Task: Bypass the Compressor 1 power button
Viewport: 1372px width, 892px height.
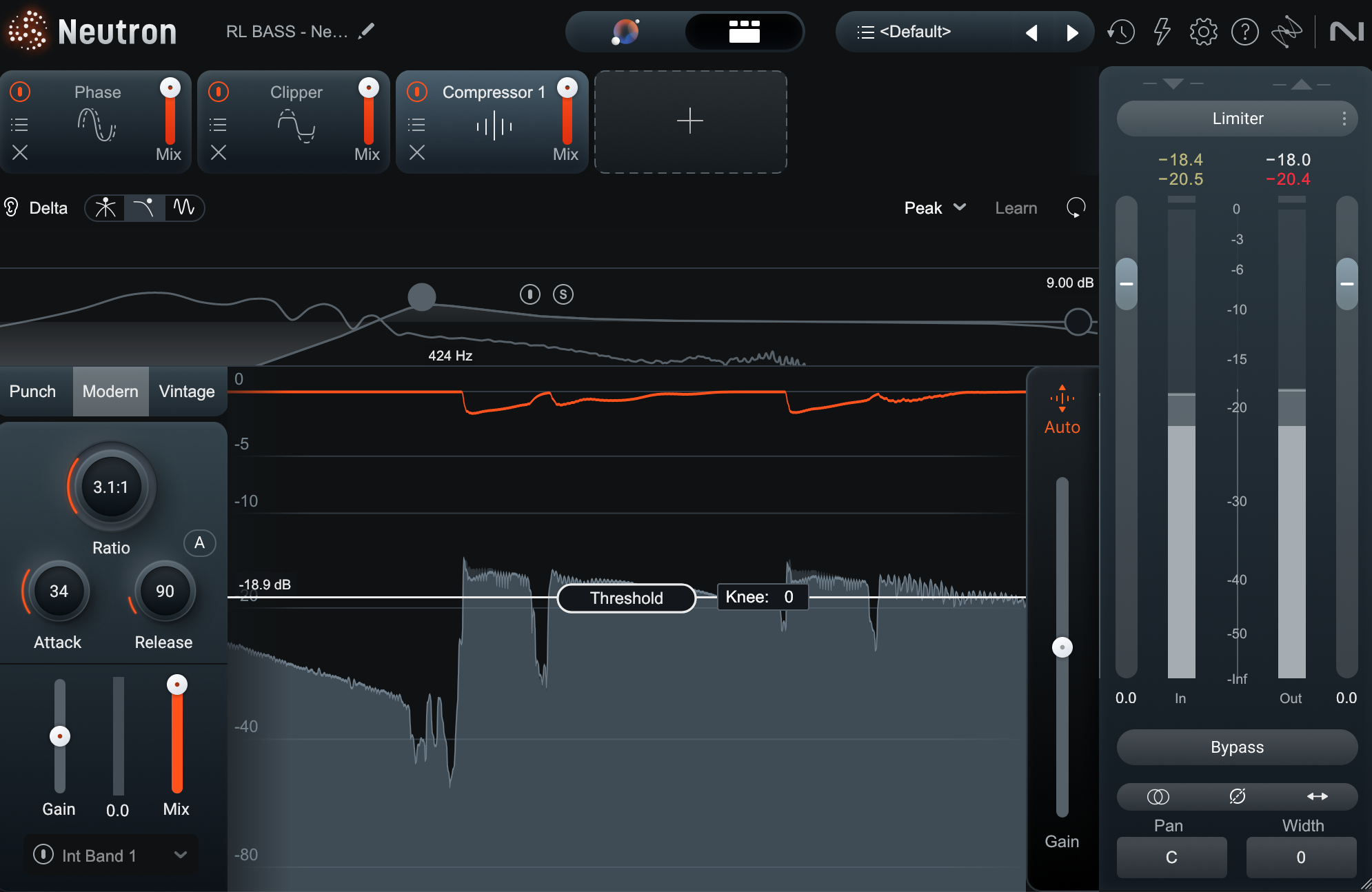Action: [x=417, y=92]
